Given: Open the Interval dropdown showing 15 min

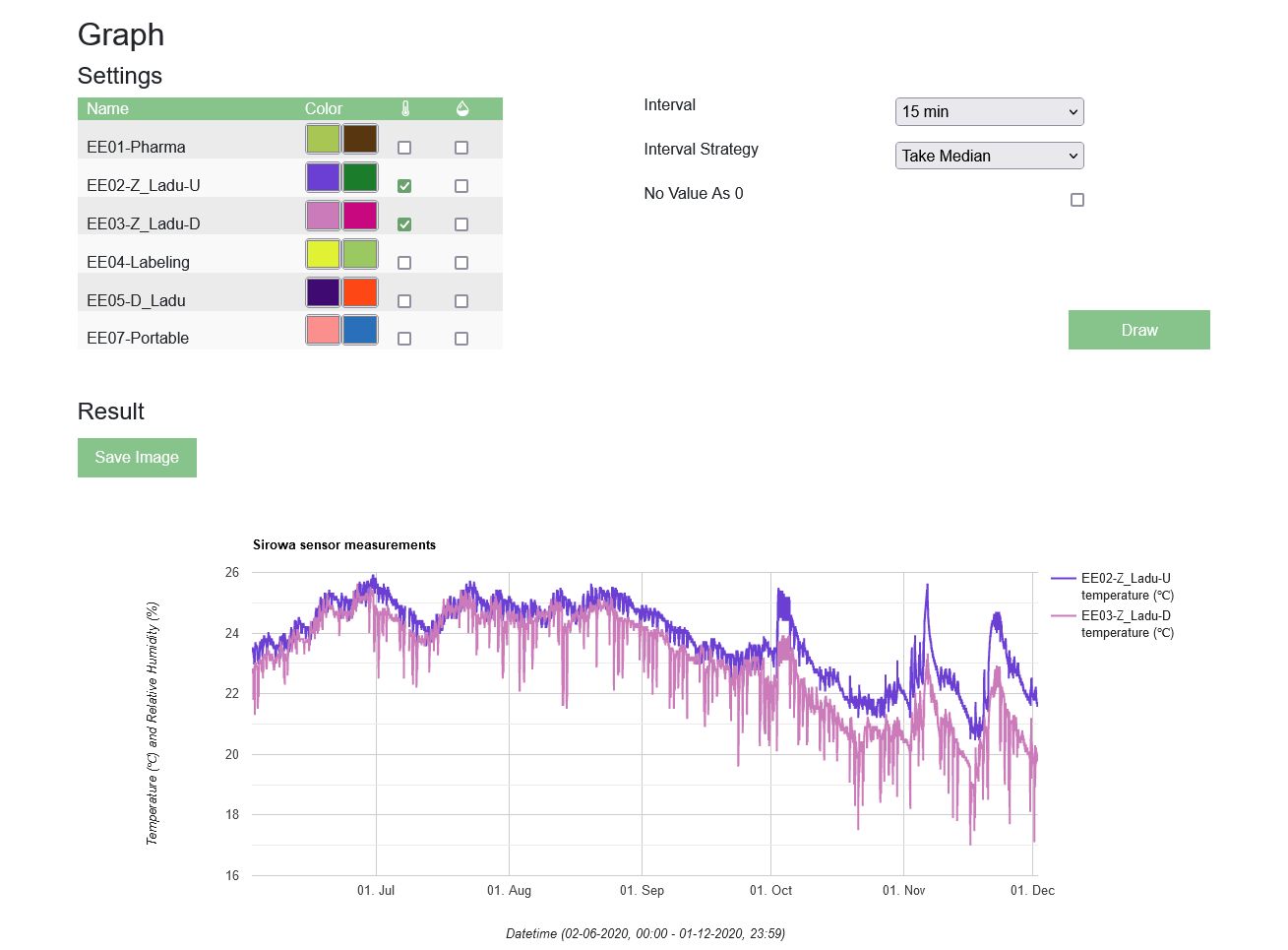Looking at the screenshot, I should 989,111.
